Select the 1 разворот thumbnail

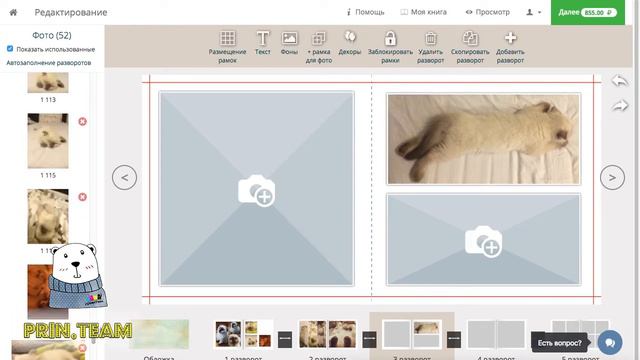pyautogui.click(x=243, y=334)
